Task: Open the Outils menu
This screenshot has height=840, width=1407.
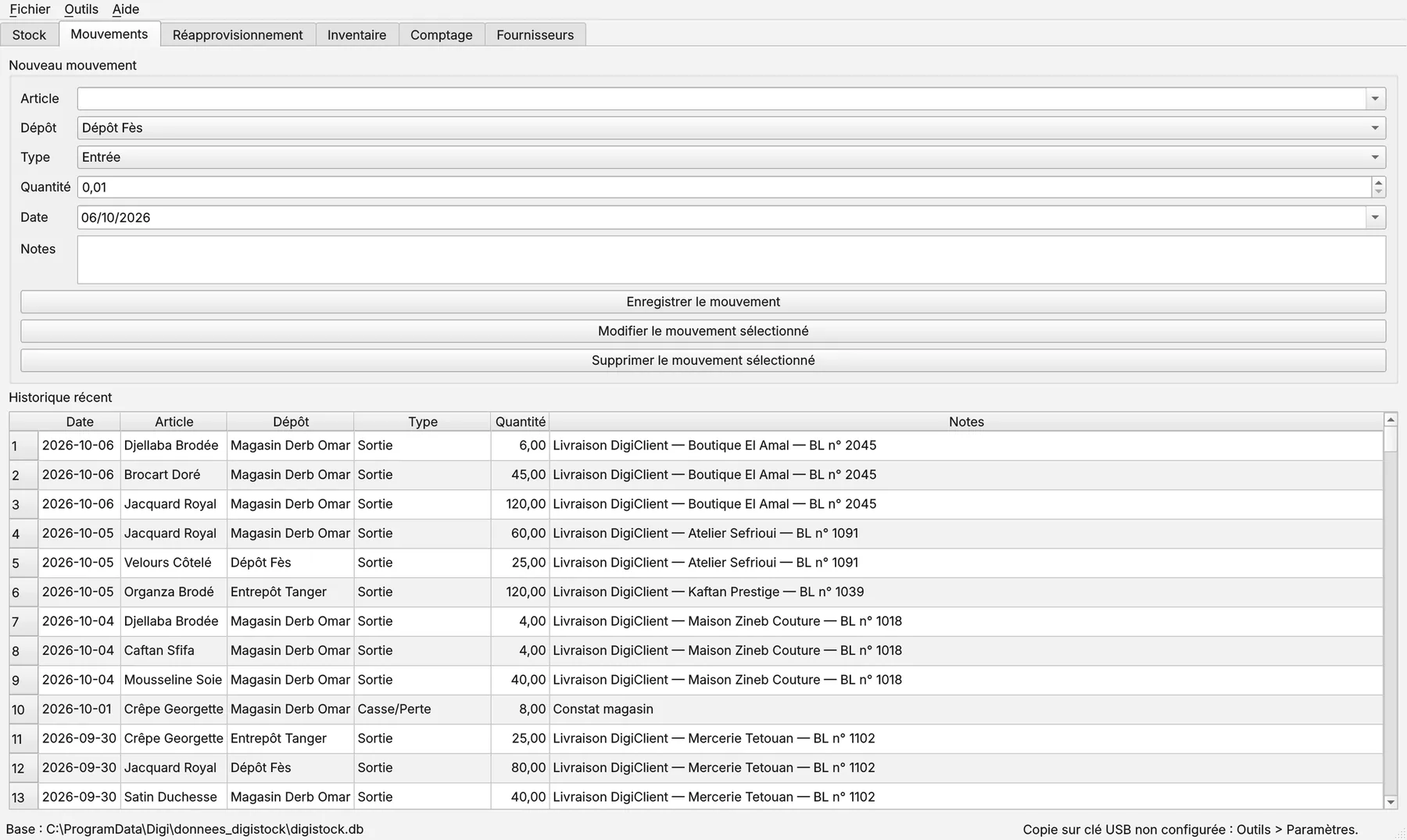Action: click(x=81, y=9)
